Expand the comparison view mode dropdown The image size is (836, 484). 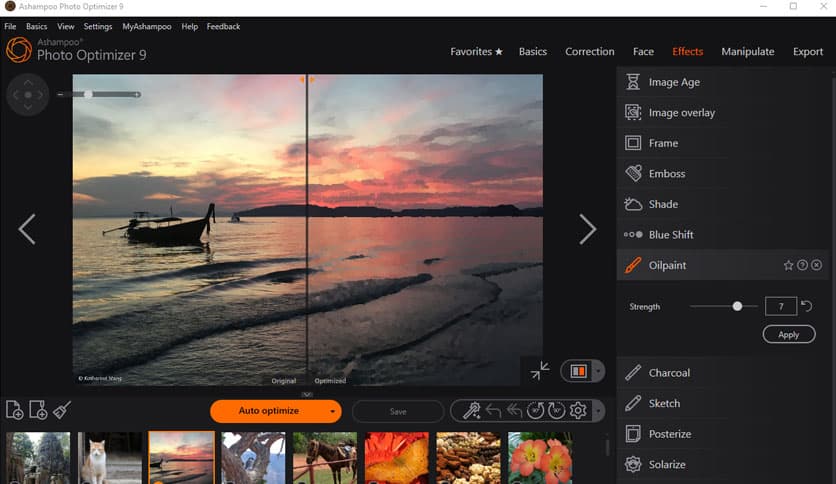point(599,371)
